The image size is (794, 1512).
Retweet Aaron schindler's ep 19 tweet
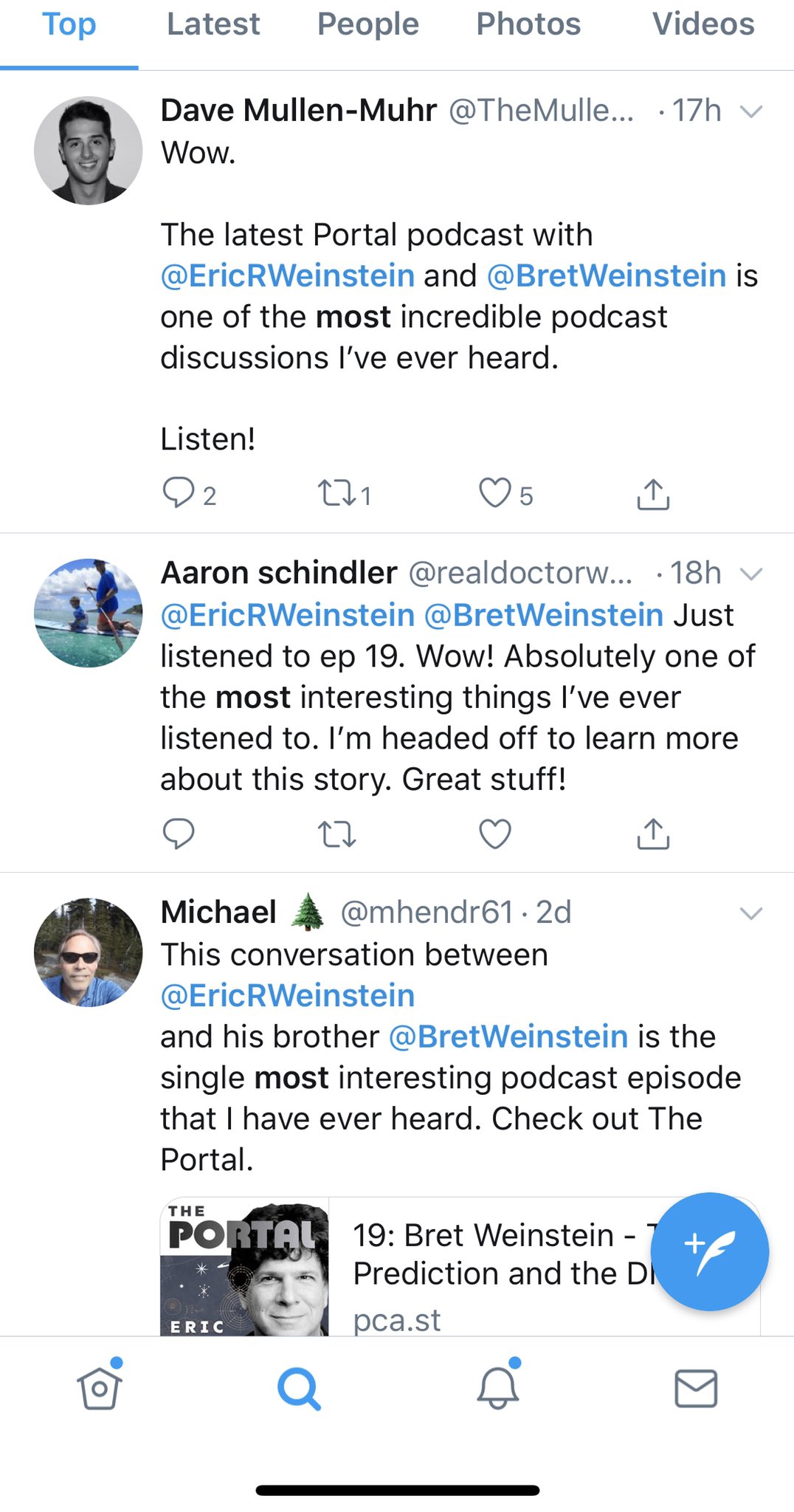336,834
